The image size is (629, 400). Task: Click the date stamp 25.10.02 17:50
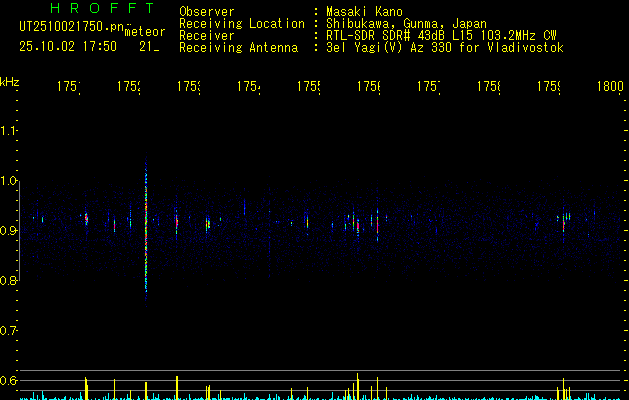coord(68,47)
